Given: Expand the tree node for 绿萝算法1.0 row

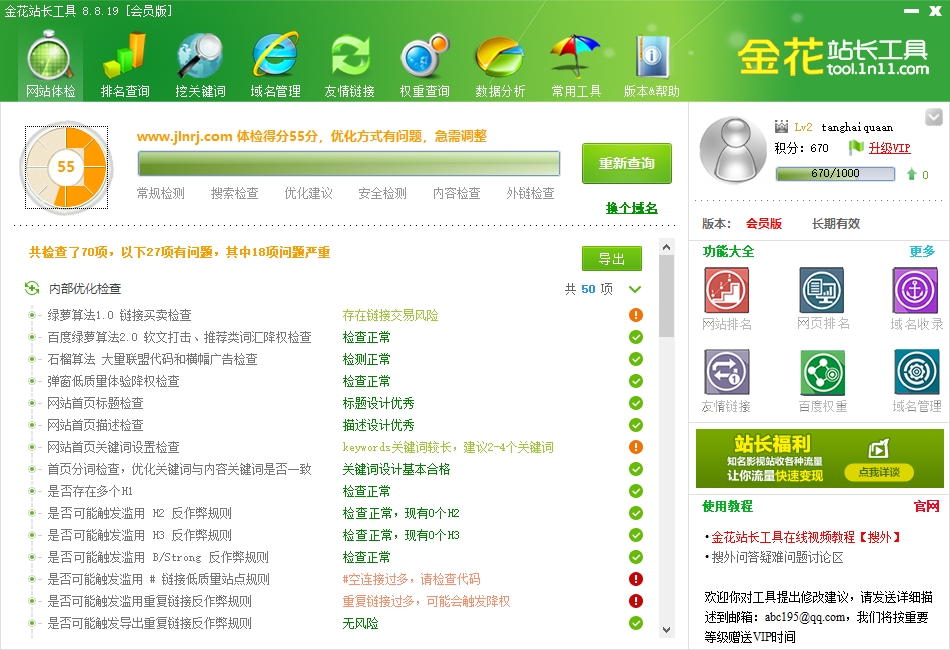Looking at the screenshot, I should [x=32, y=315].
